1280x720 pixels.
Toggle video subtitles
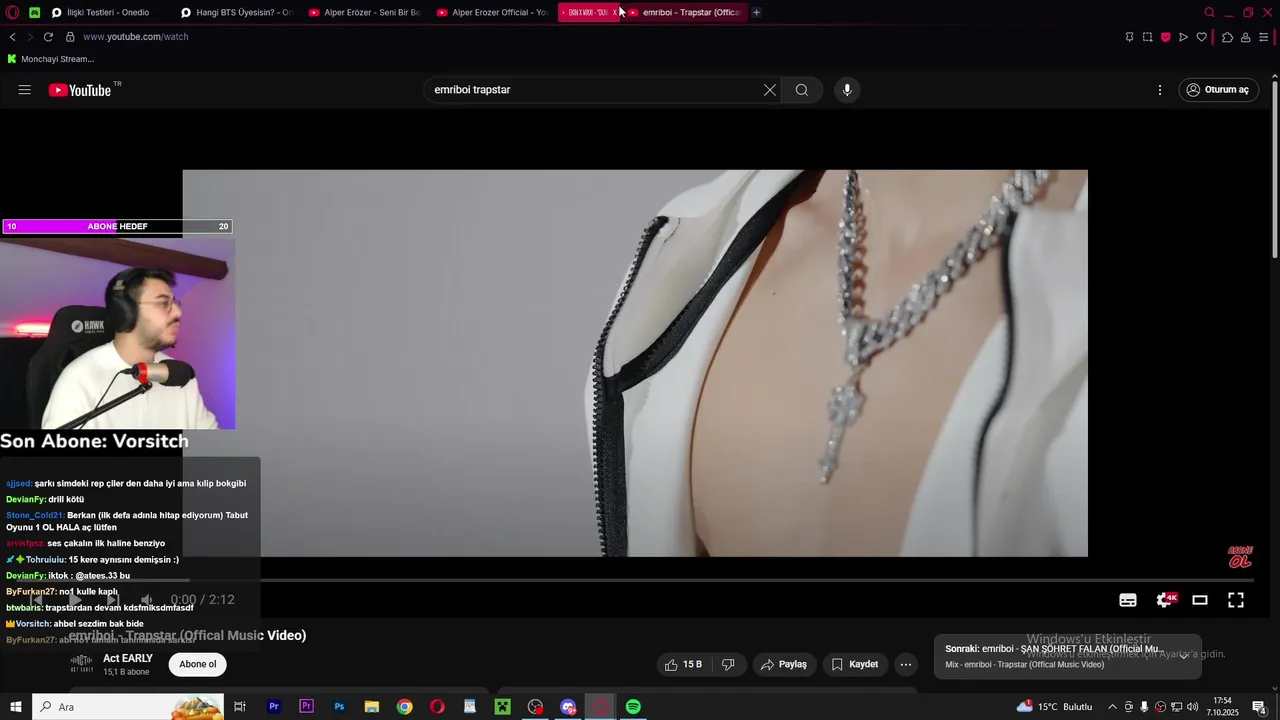1128,600
